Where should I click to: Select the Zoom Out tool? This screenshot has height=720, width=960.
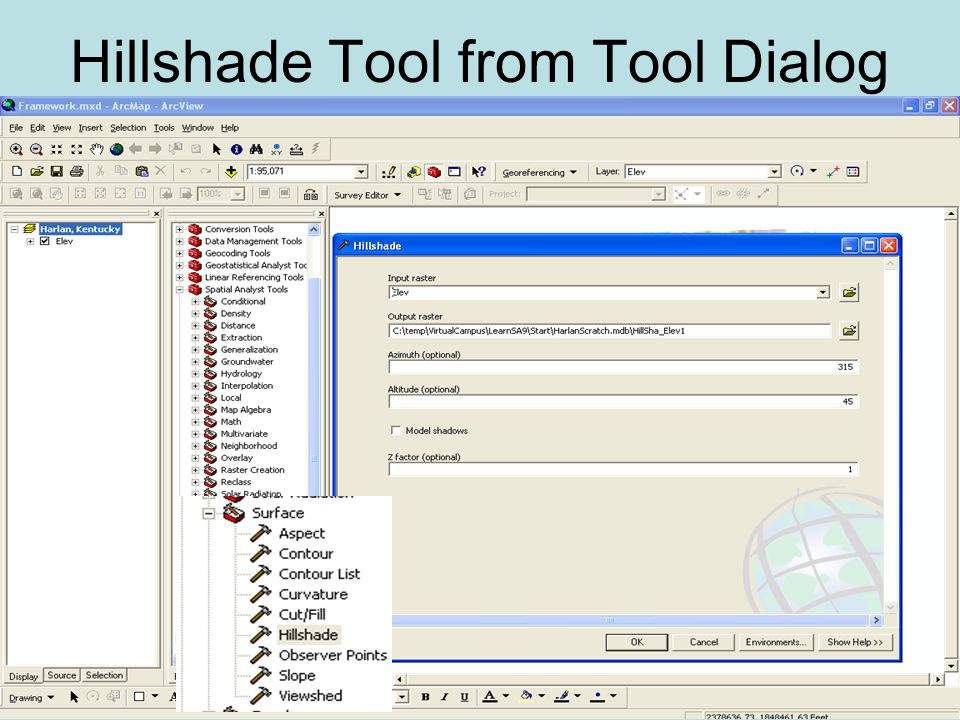tap(36, 149)
